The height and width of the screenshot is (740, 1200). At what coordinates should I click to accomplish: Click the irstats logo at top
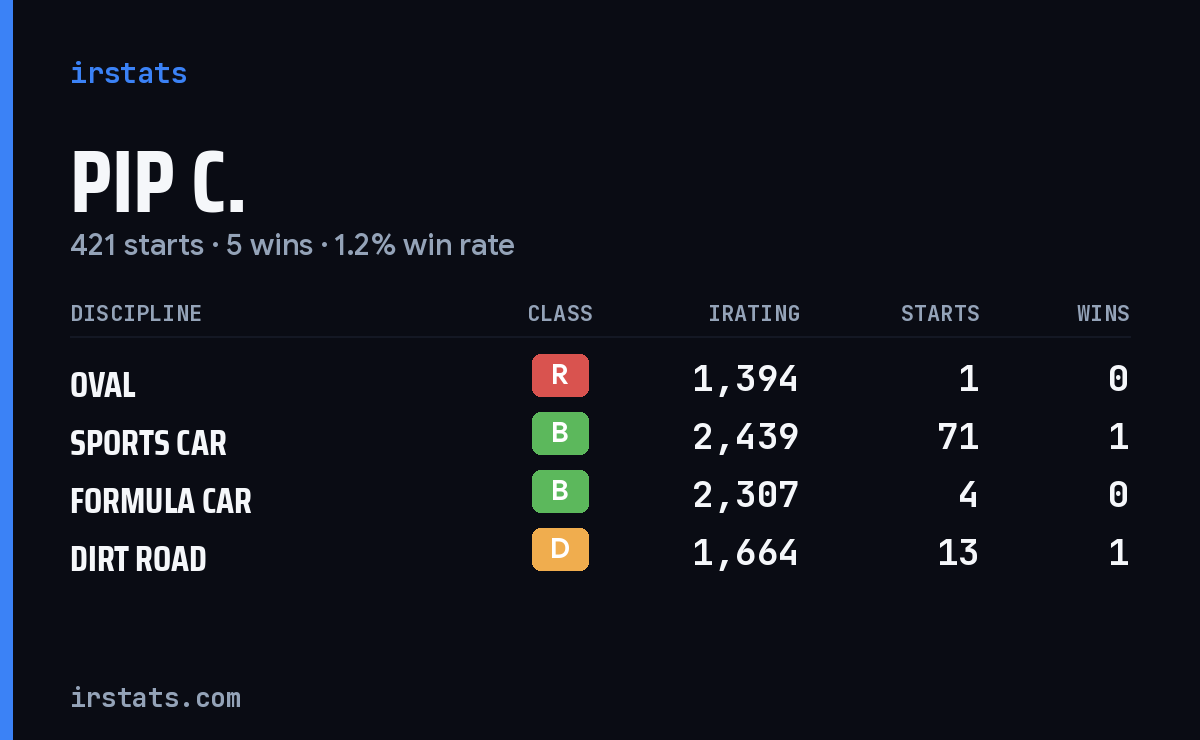pos(128,73)
